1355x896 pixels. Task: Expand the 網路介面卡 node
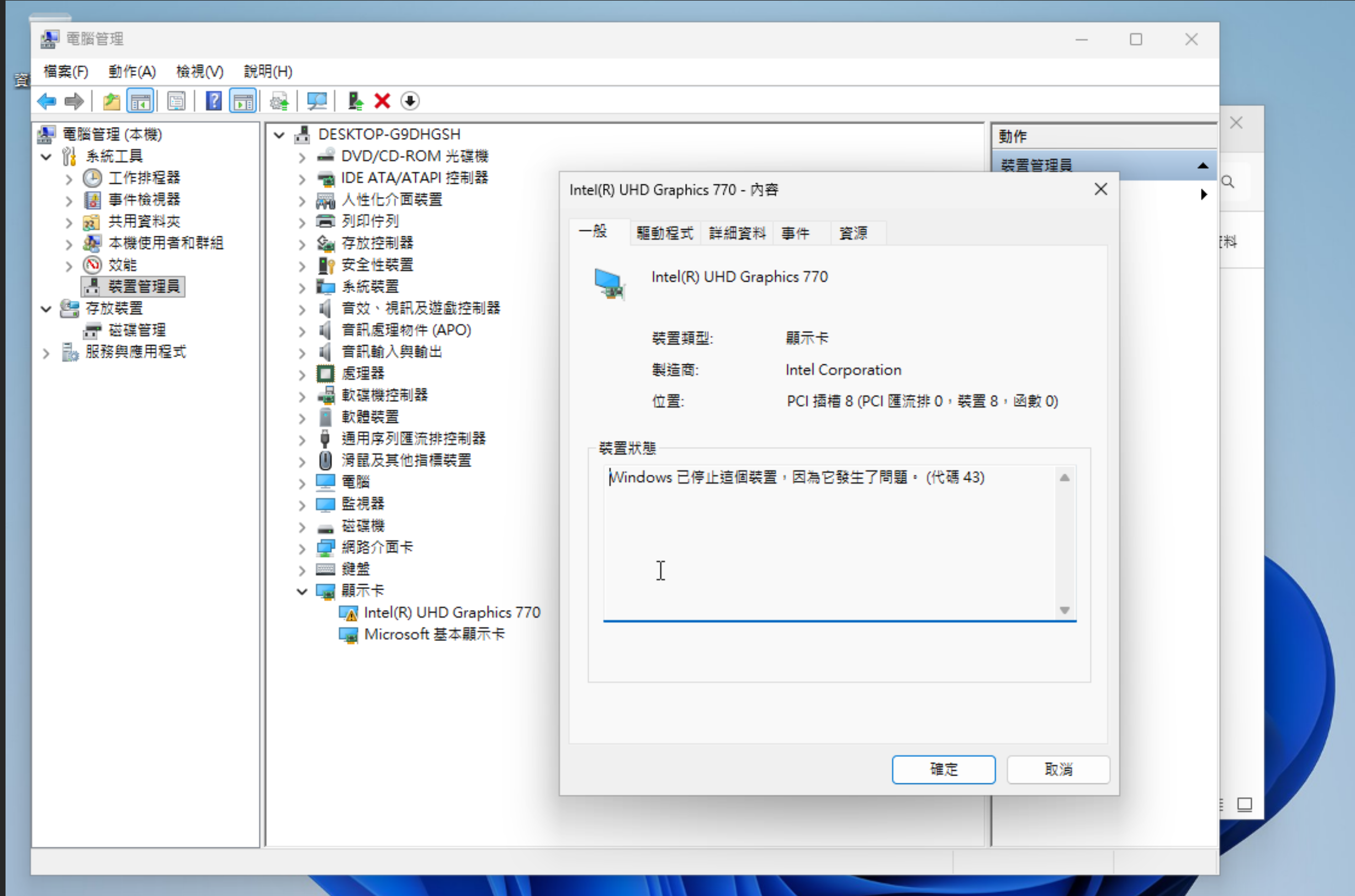point(303,548)
